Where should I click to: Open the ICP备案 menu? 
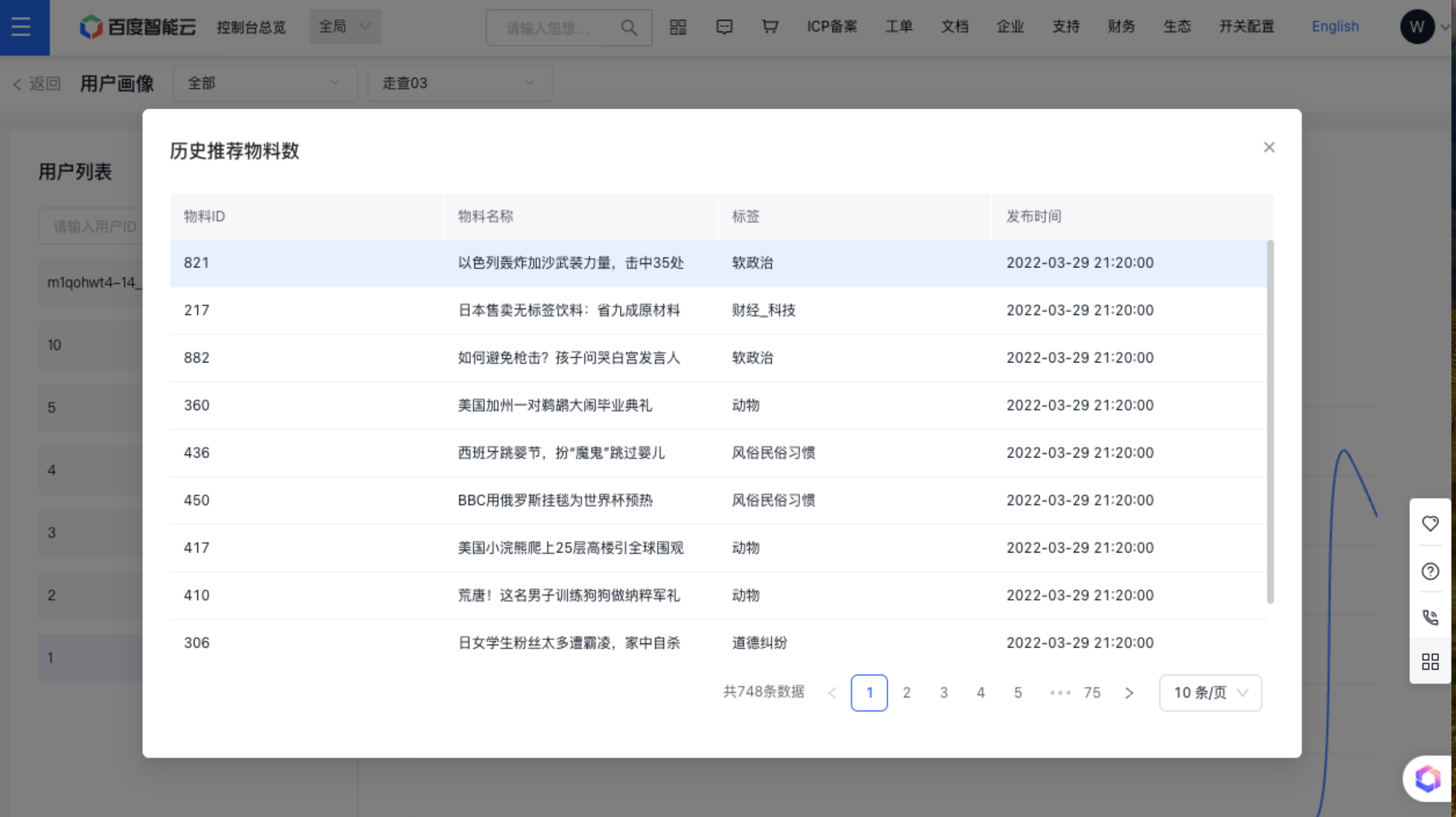tap(832, 27)
